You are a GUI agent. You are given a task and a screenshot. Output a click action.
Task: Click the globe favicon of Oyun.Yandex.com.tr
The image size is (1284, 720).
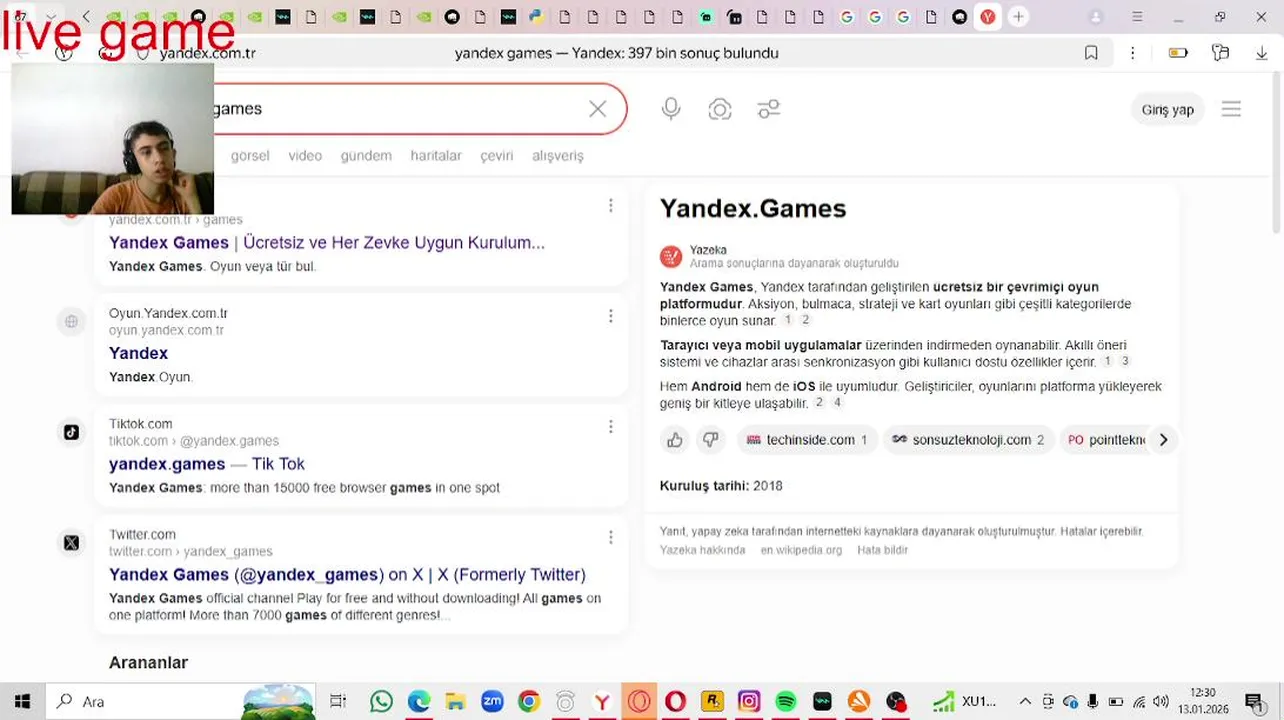pyautogui.click(x=71, y=321)
